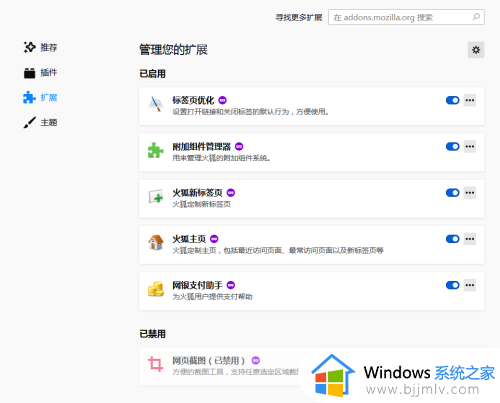Disable the 标签页优化 extension toggle

coord(452,100)
